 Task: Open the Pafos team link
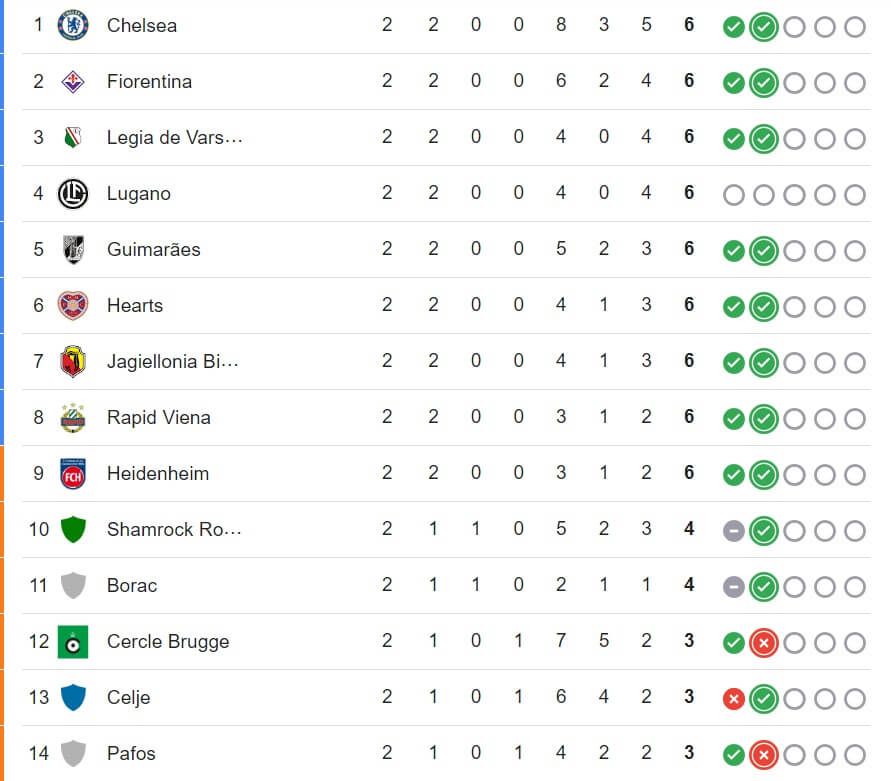129,753
